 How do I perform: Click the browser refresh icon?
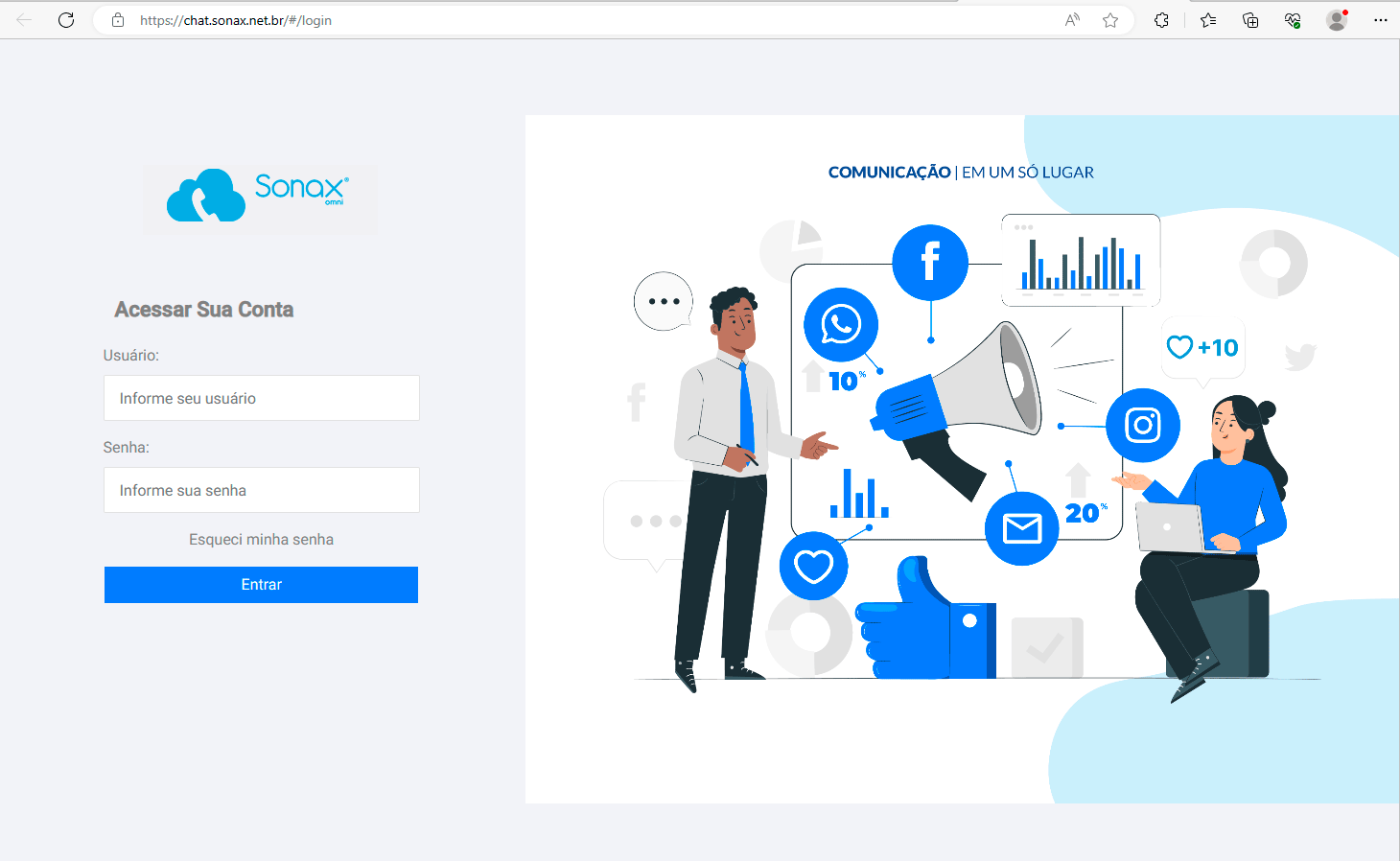[66, 20]
